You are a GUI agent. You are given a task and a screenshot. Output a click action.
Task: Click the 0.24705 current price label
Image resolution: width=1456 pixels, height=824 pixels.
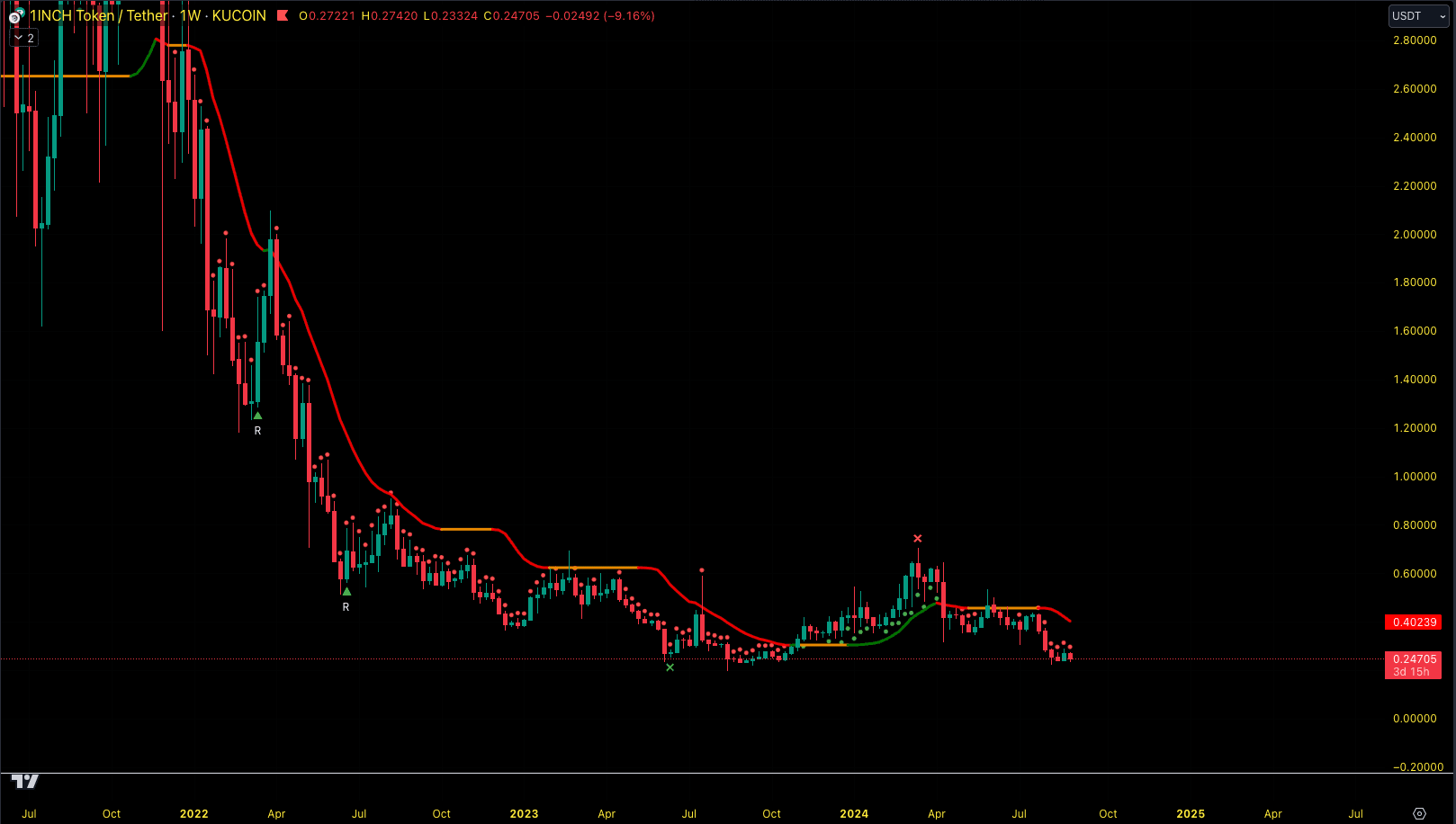[1414, 659]
